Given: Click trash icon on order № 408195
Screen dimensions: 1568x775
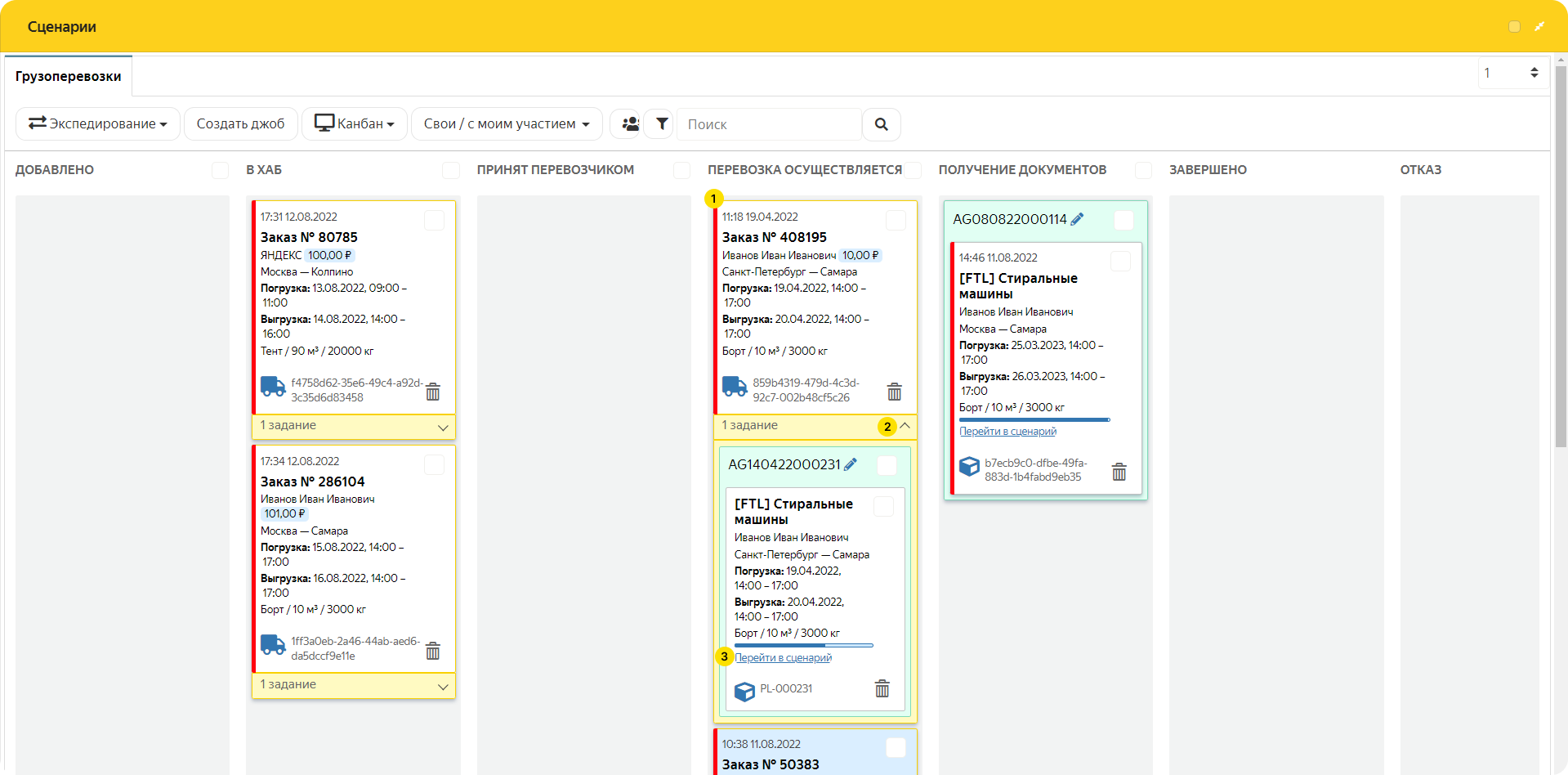Looking at the screenshot, I should [x=895, y=392].
